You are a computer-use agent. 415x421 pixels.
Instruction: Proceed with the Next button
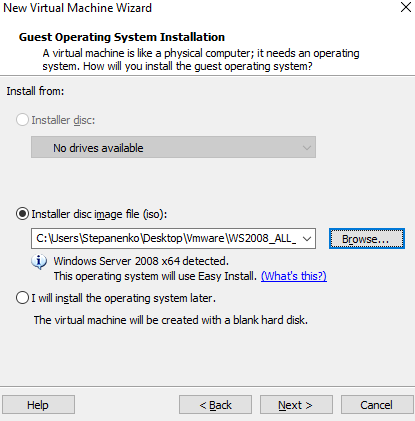pyautogui.click(x=296, y=405)
